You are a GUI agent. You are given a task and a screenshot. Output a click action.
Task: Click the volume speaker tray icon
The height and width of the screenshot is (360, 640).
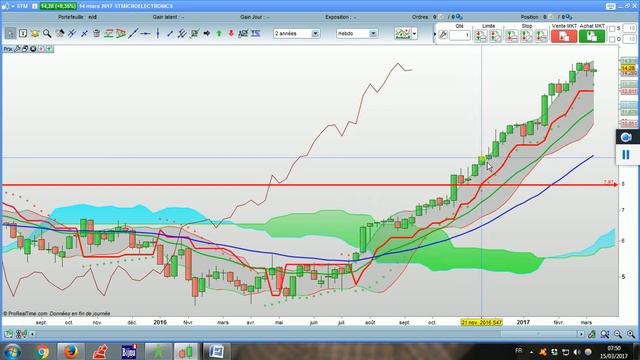[x=577, y=352]
